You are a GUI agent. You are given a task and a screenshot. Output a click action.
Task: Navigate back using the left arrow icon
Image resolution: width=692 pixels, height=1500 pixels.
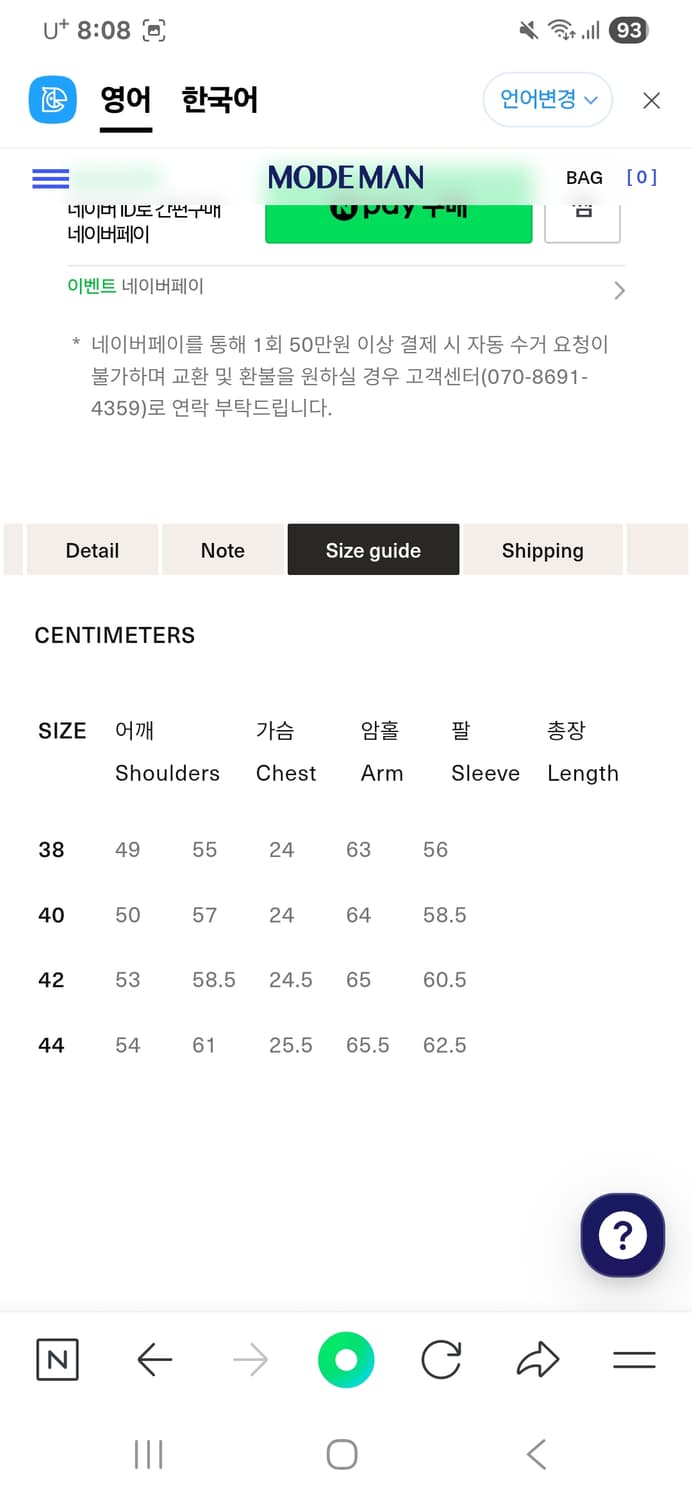[x=153, y=1359]
